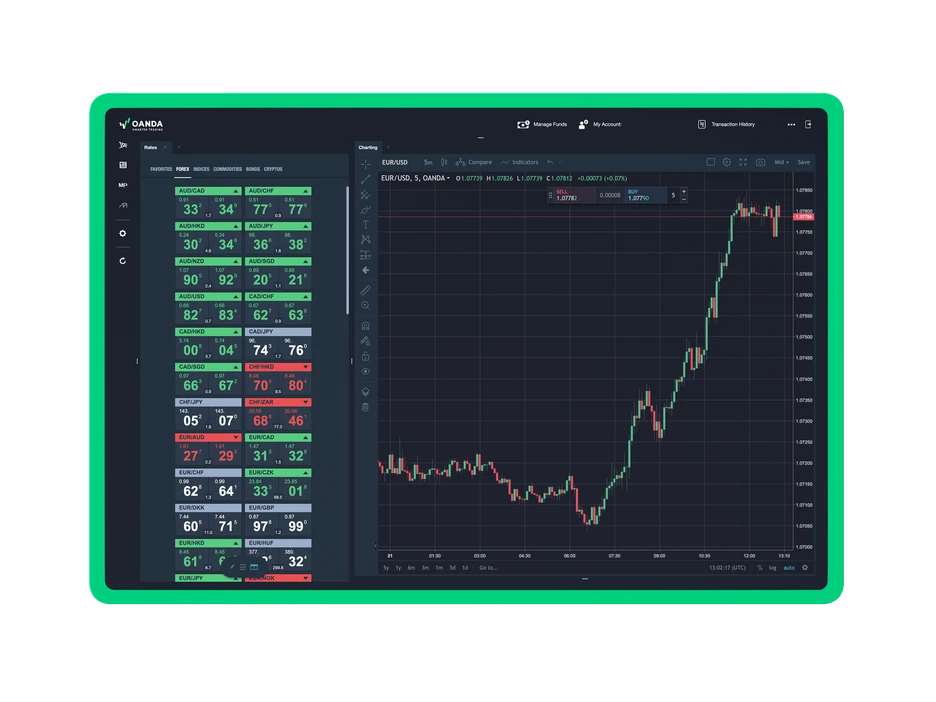Viewport: 936px width, 702px height.
Task: Open chart settings via the bottom-right gear
Action: tap(804, 568)
